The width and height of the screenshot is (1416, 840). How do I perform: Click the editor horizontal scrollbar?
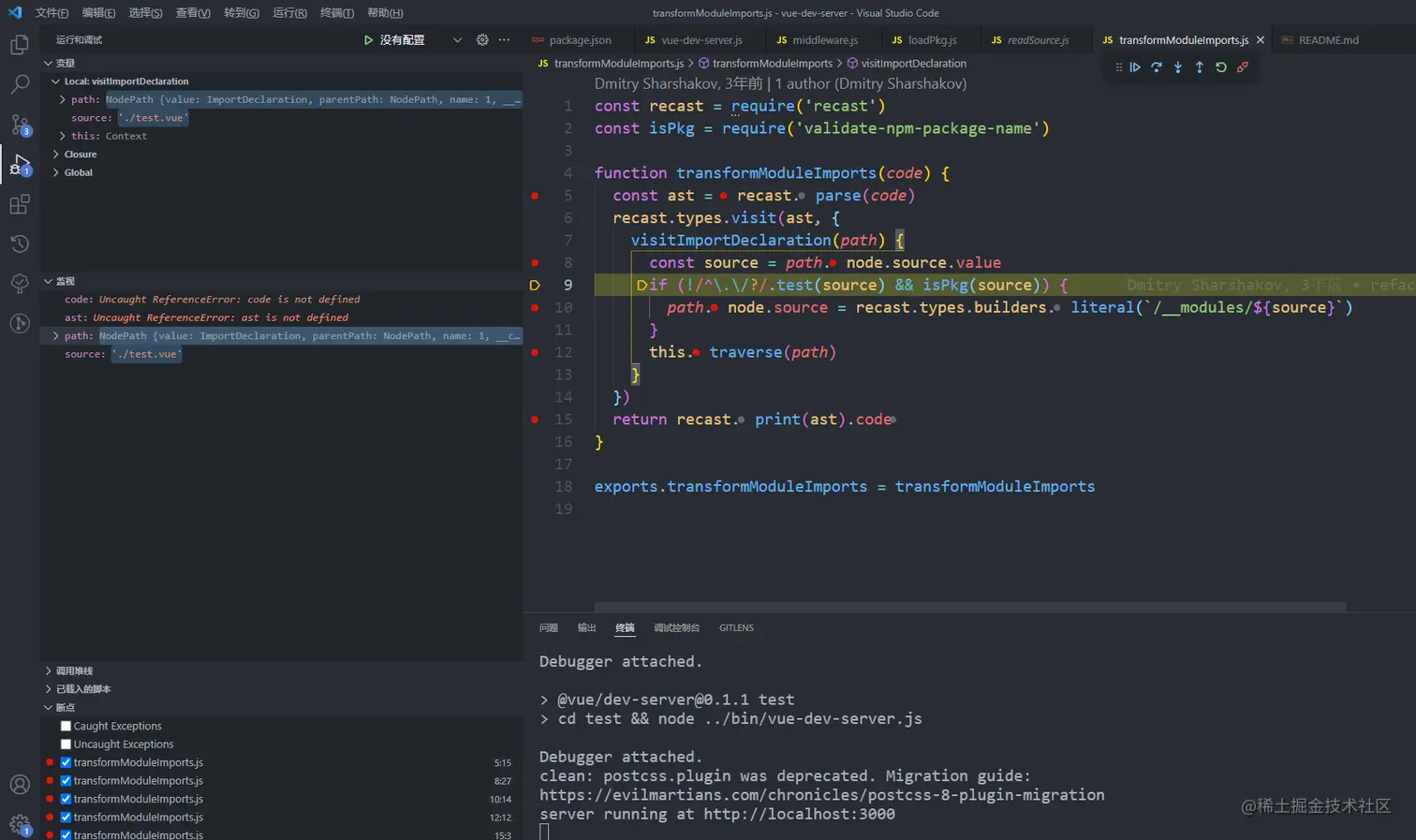(x=969, y=607)
